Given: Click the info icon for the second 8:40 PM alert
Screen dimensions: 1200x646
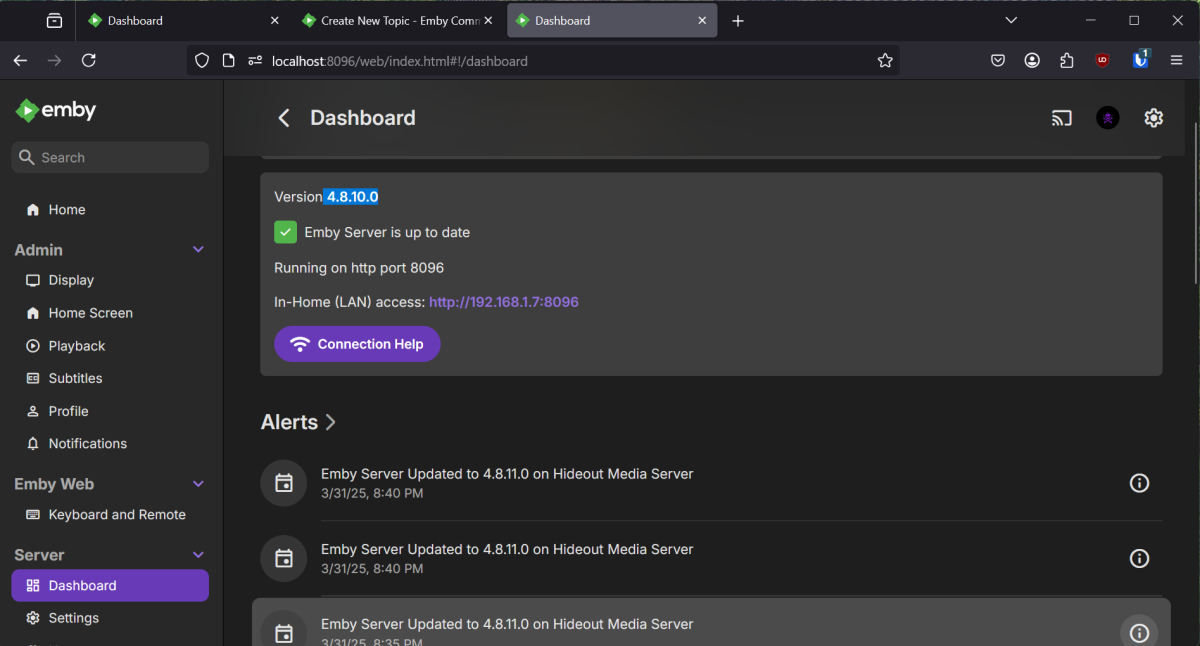Looking at the screenshot, I should [x=1139, y=558].
